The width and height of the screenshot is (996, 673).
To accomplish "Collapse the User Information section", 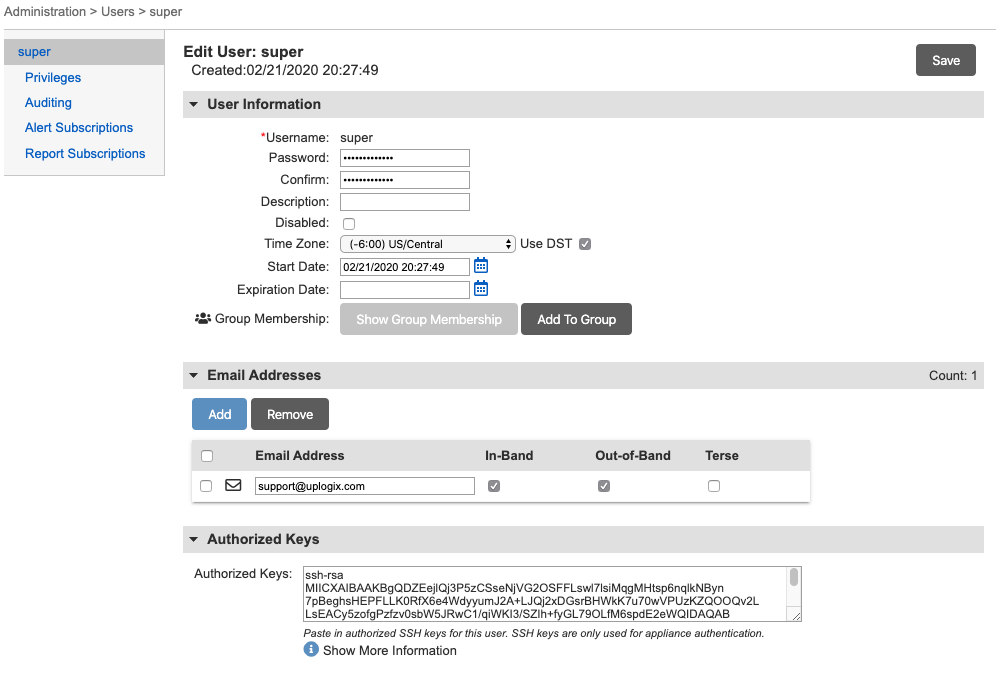I will 193,104.
